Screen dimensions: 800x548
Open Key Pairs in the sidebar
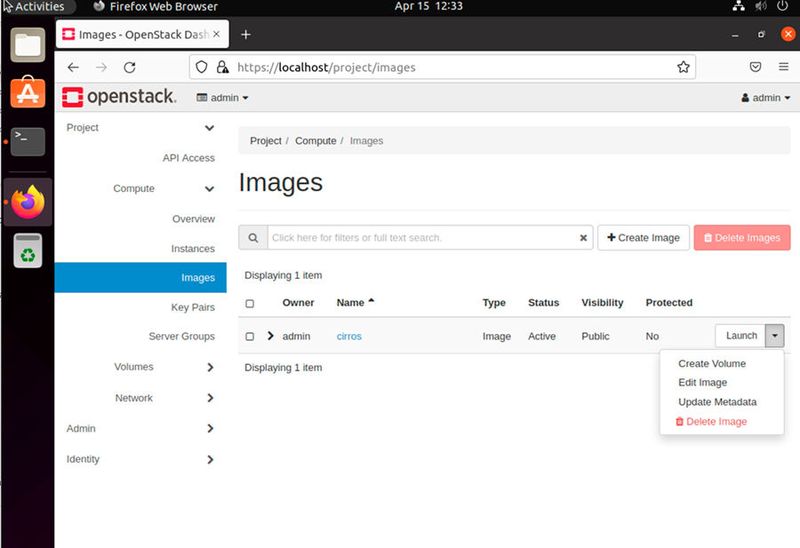pyautogui.click(x=193, y=307)
